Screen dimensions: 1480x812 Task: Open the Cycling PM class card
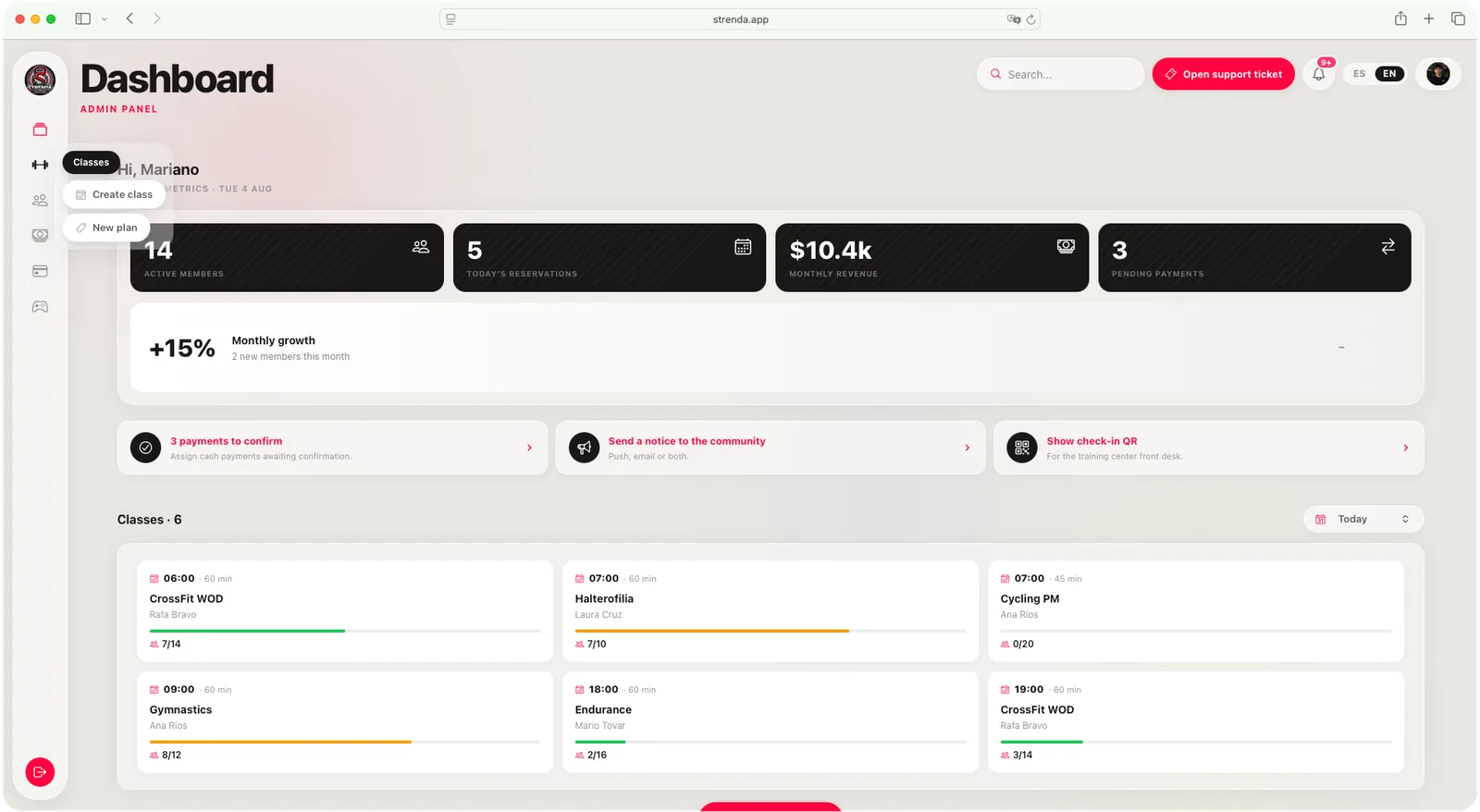pos(1196,610)
